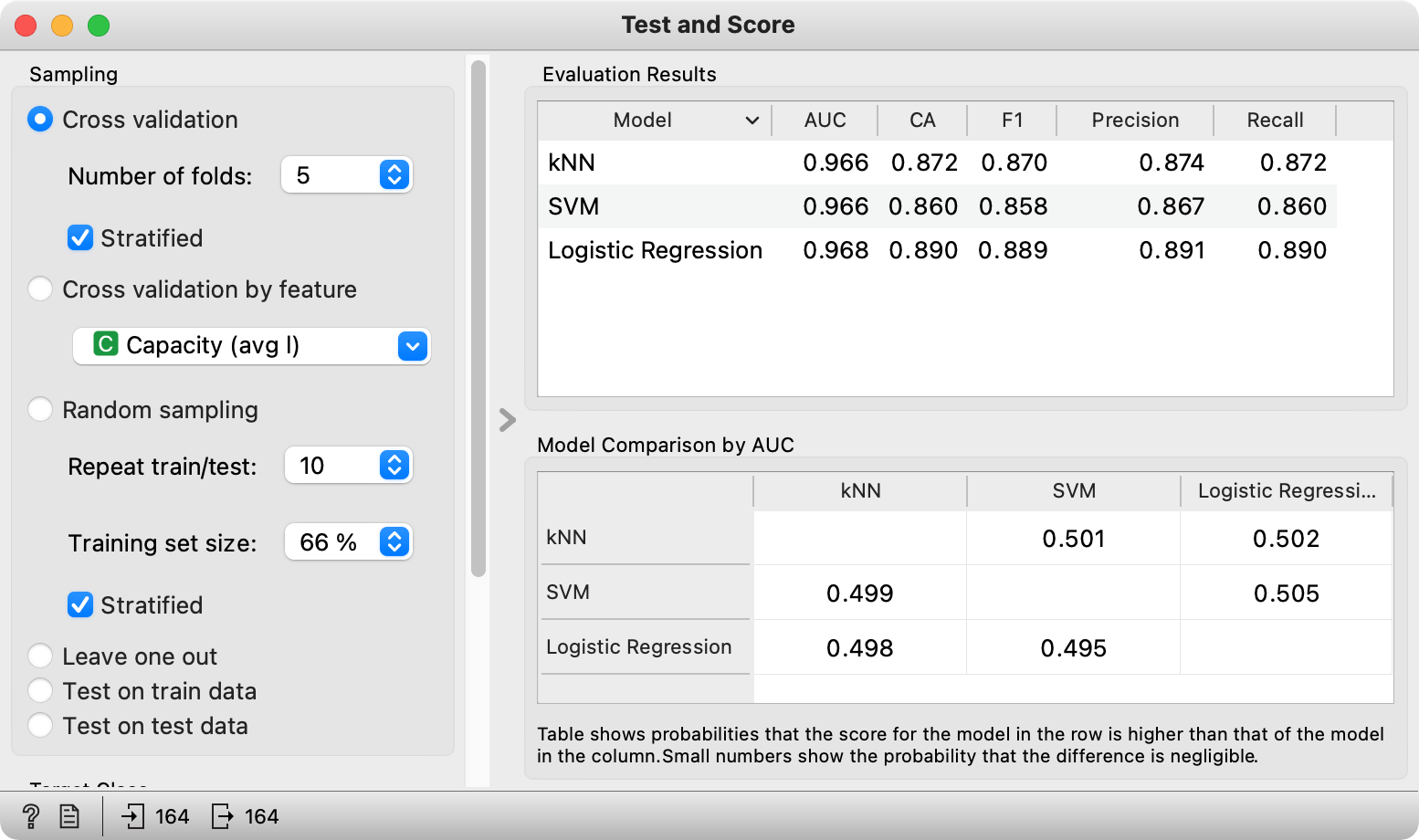Open the Model column header sort arrow
Screen dimensions: 1419x840
pyautogui.click(x=752, y=121)
